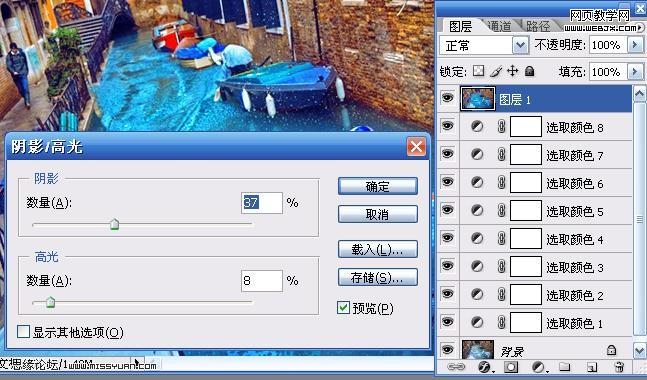Select the layer named 选取颜色 3
This screenshot has width=647, height=380.
[575, 267]
